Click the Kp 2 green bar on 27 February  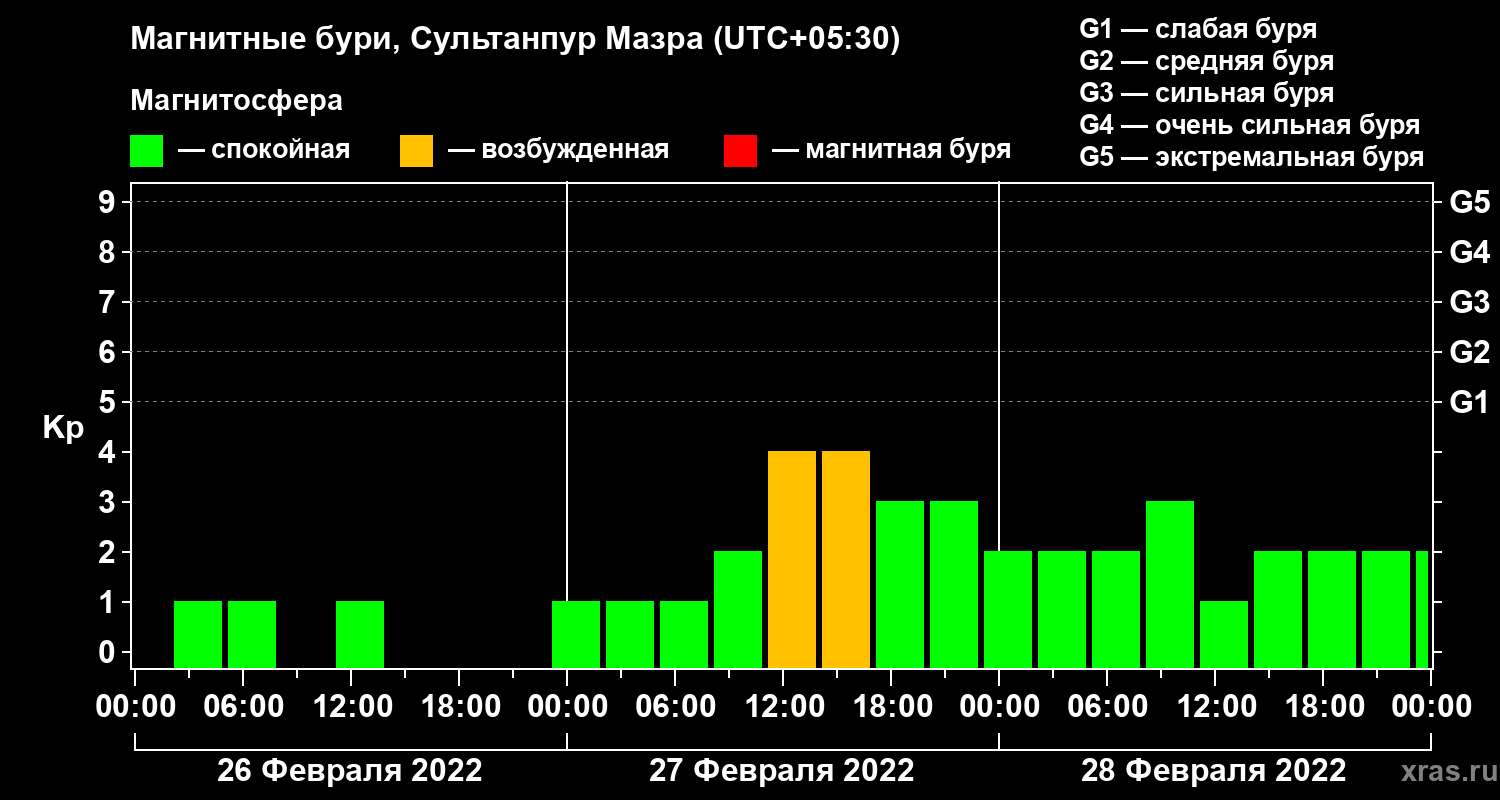[738, 609]
